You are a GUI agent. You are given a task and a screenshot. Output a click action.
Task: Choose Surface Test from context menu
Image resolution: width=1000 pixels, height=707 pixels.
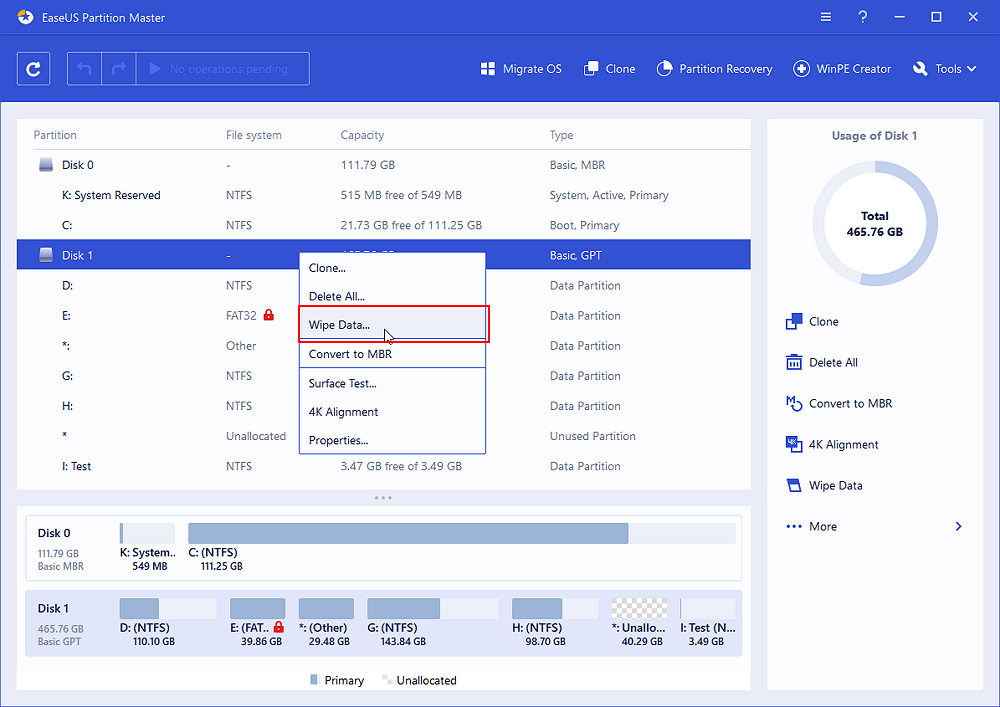coord(342,384)
